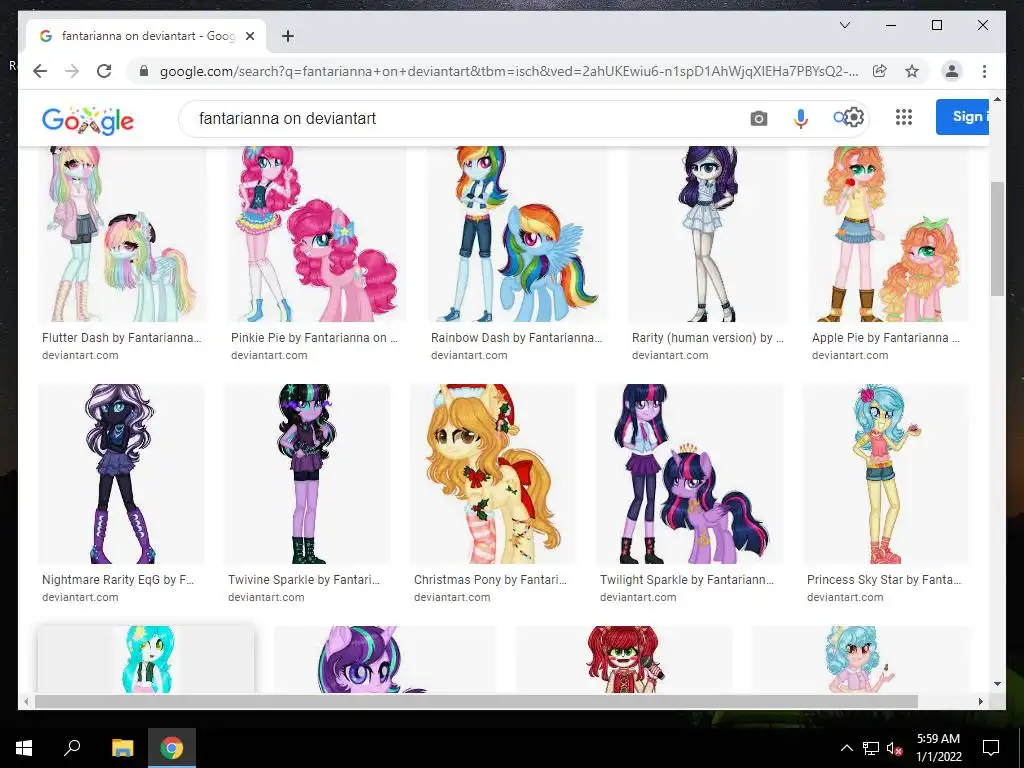1024x768 pixels.
Task: Open the taskbar clock and date
Action: tap(938, 748)
